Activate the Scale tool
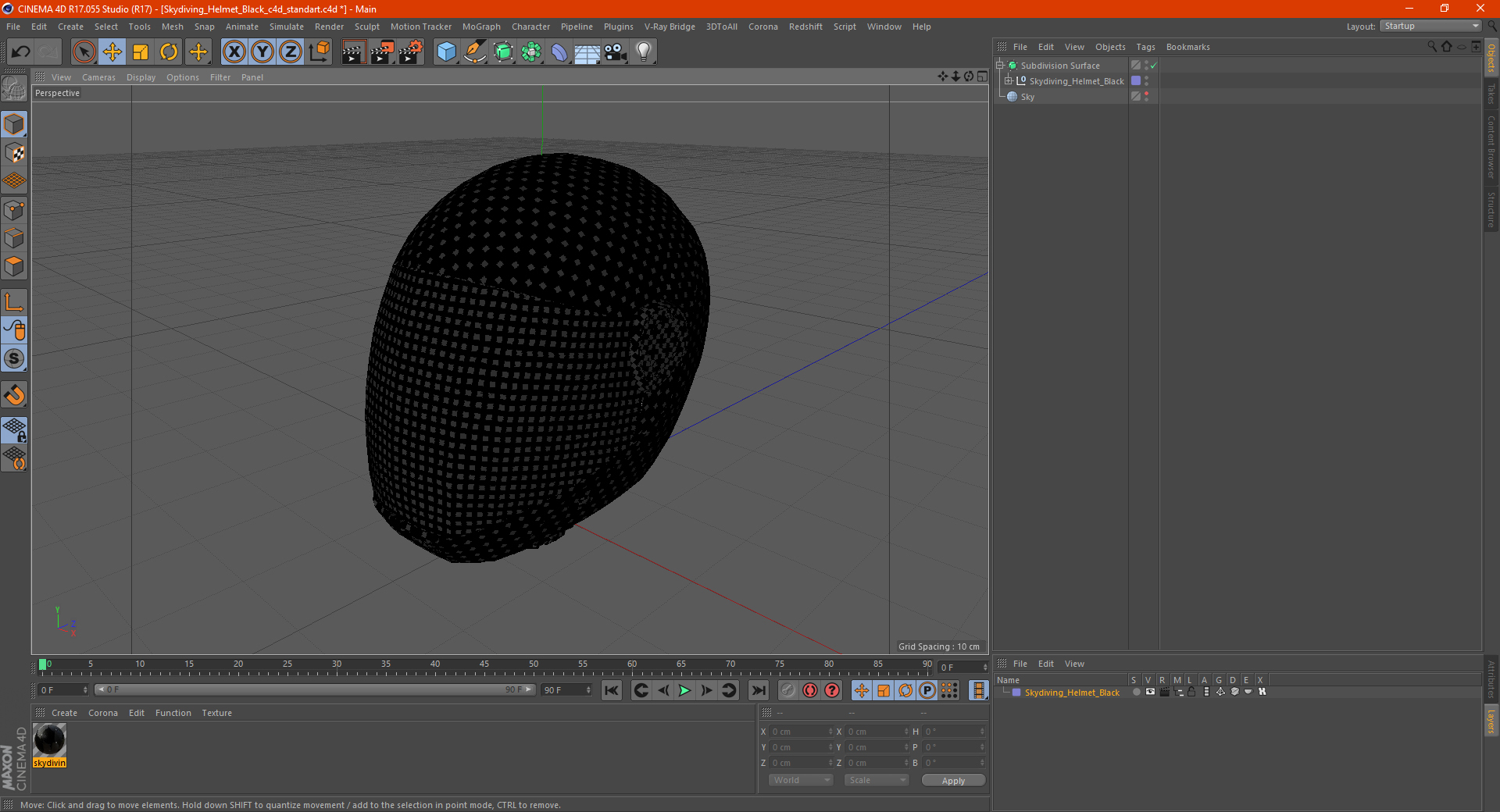1500x812 pixels. [141, 52]
